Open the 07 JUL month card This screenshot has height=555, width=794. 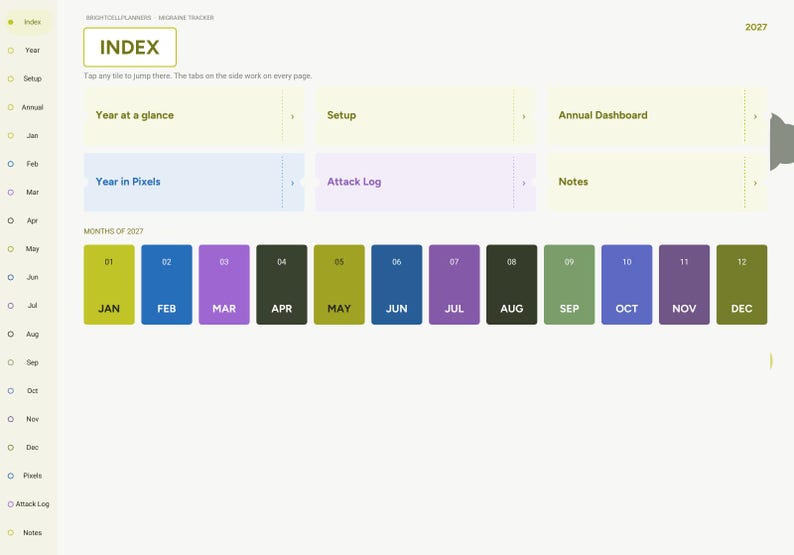click(x=454, y=285)
